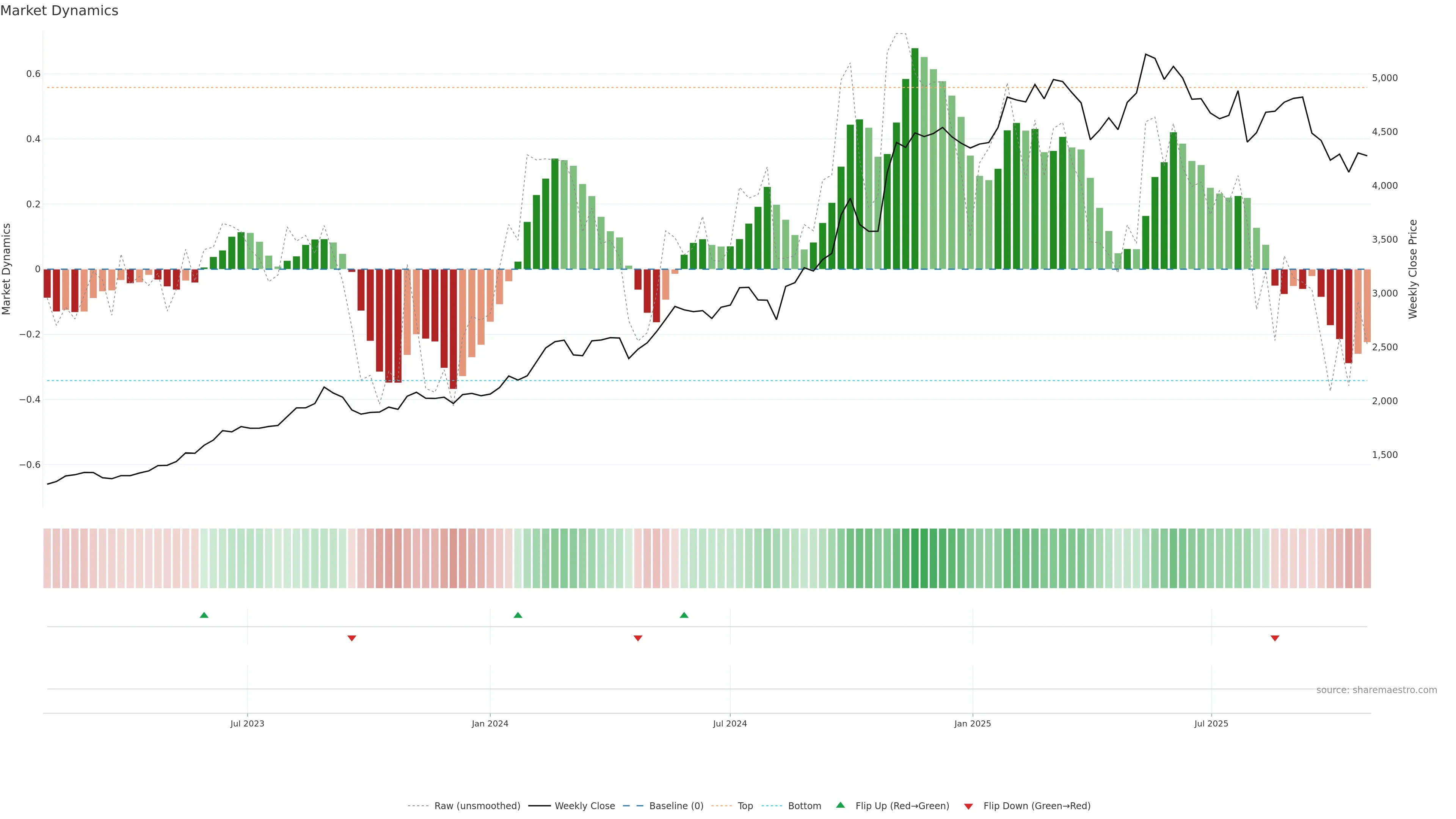Click the Flip Up marker near Jan 2024

pos(518,615)
